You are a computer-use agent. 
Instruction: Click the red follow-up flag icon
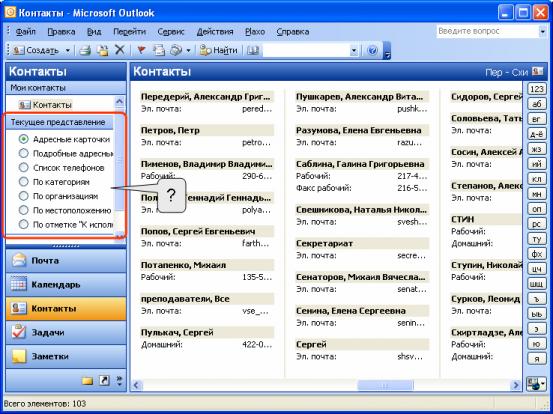point(141,50)
